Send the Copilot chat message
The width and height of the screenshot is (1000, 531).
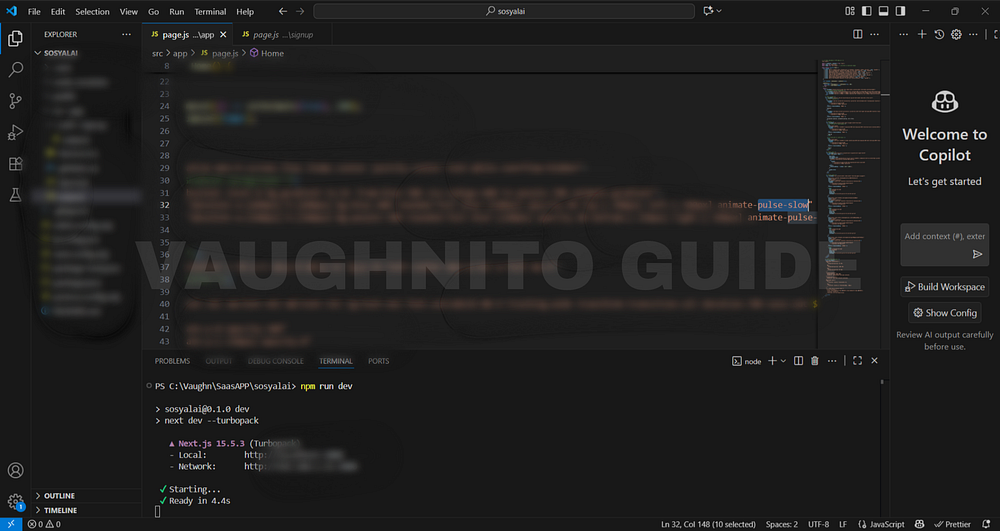[x=977, y=254]
